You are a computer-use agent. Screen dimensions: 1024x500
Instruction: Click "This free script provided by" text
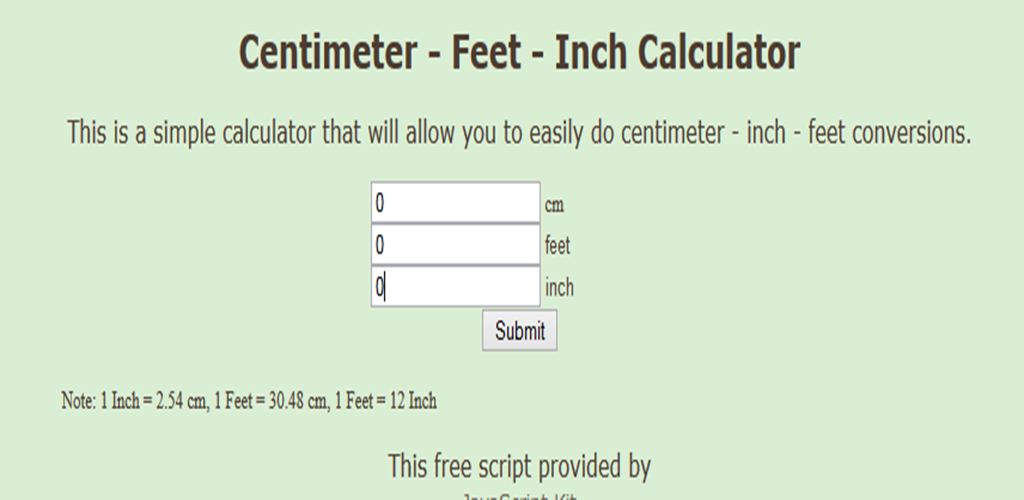pyautogui.click(x=519, y=466)
